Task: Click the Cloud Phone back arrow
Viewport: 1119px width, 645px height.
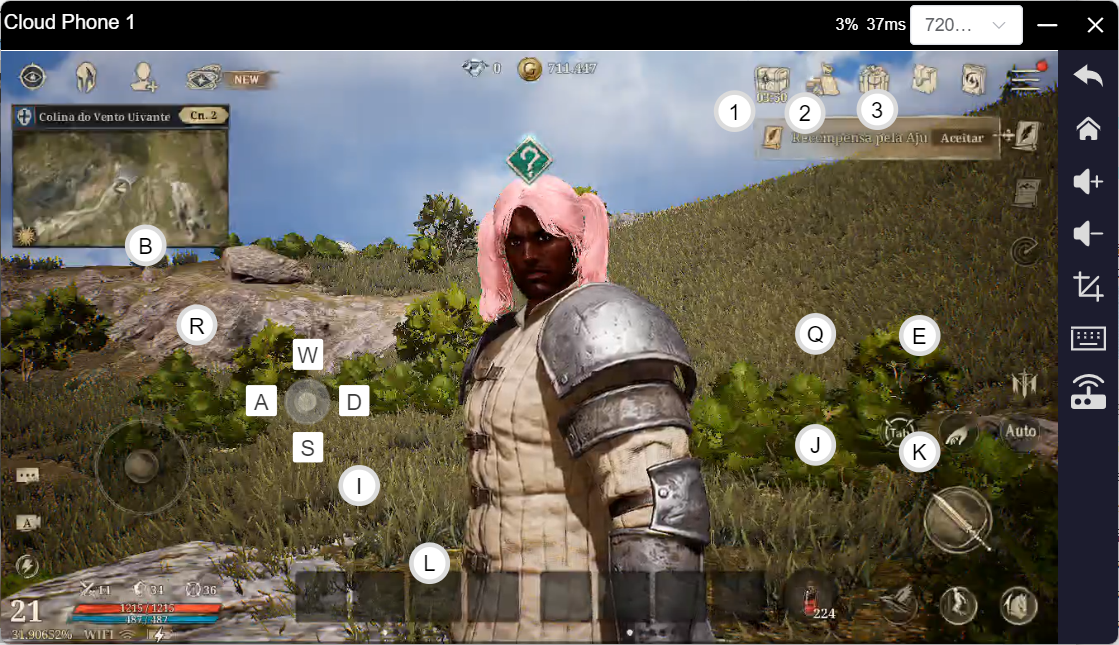Action: [x=1088, y=75]
